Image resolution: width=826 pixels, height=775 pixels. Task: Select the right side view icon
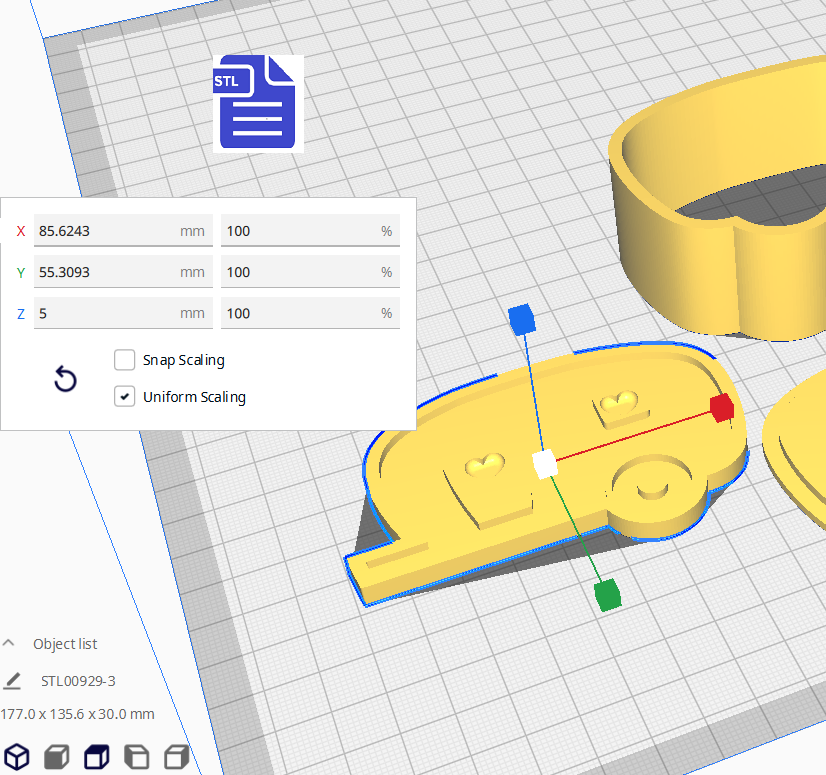pyautogui.click(x=177, y=757)
